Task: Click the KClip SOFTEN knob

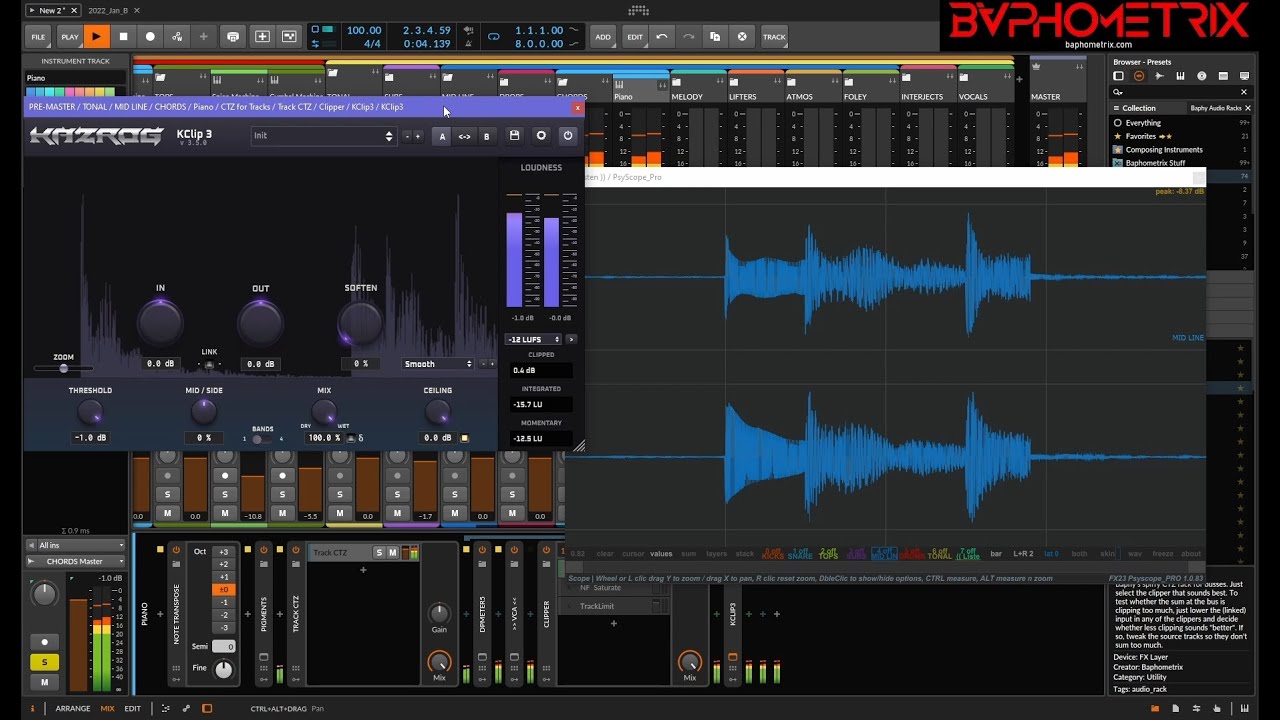Action: tap(360, 323)
